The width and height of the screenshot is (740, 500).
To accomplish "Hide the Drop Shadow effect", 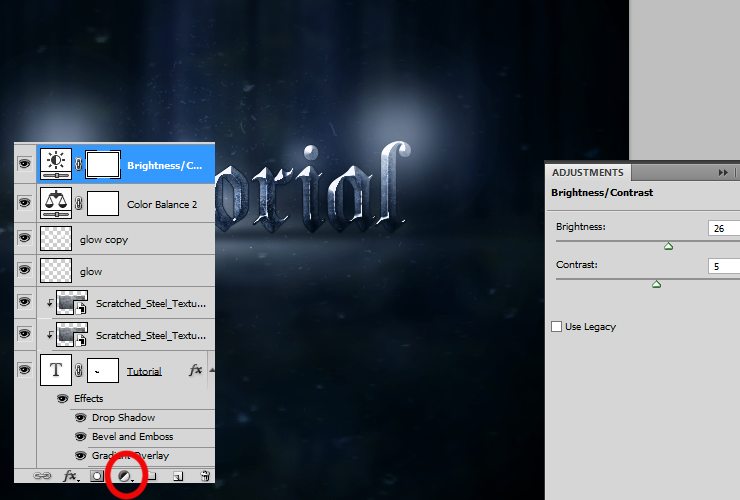I will (81, 417).
